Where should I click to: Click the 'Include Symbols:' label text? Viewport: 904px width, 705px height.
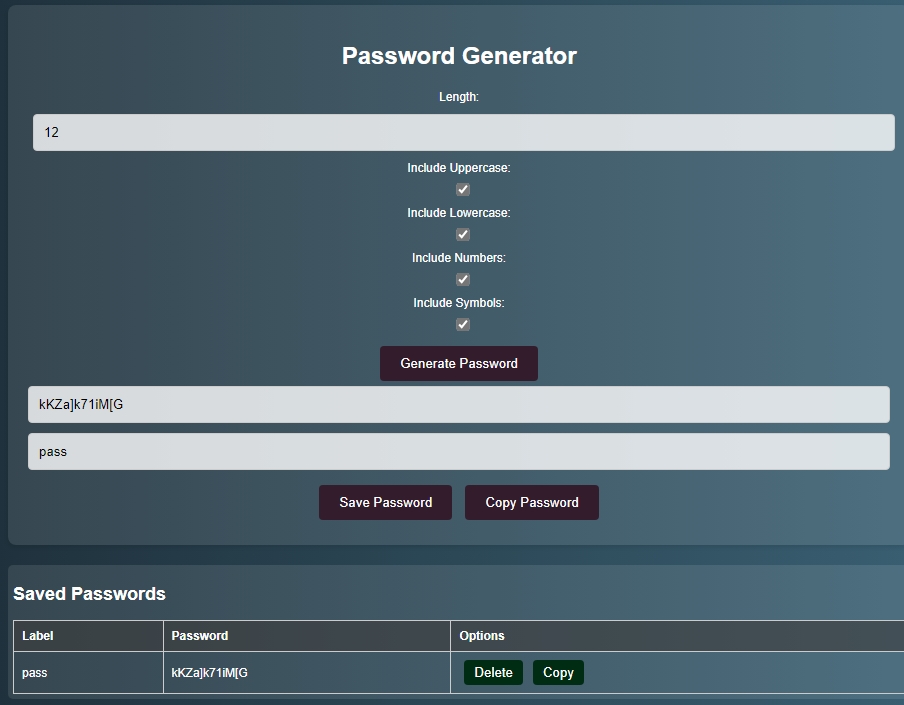459,303
